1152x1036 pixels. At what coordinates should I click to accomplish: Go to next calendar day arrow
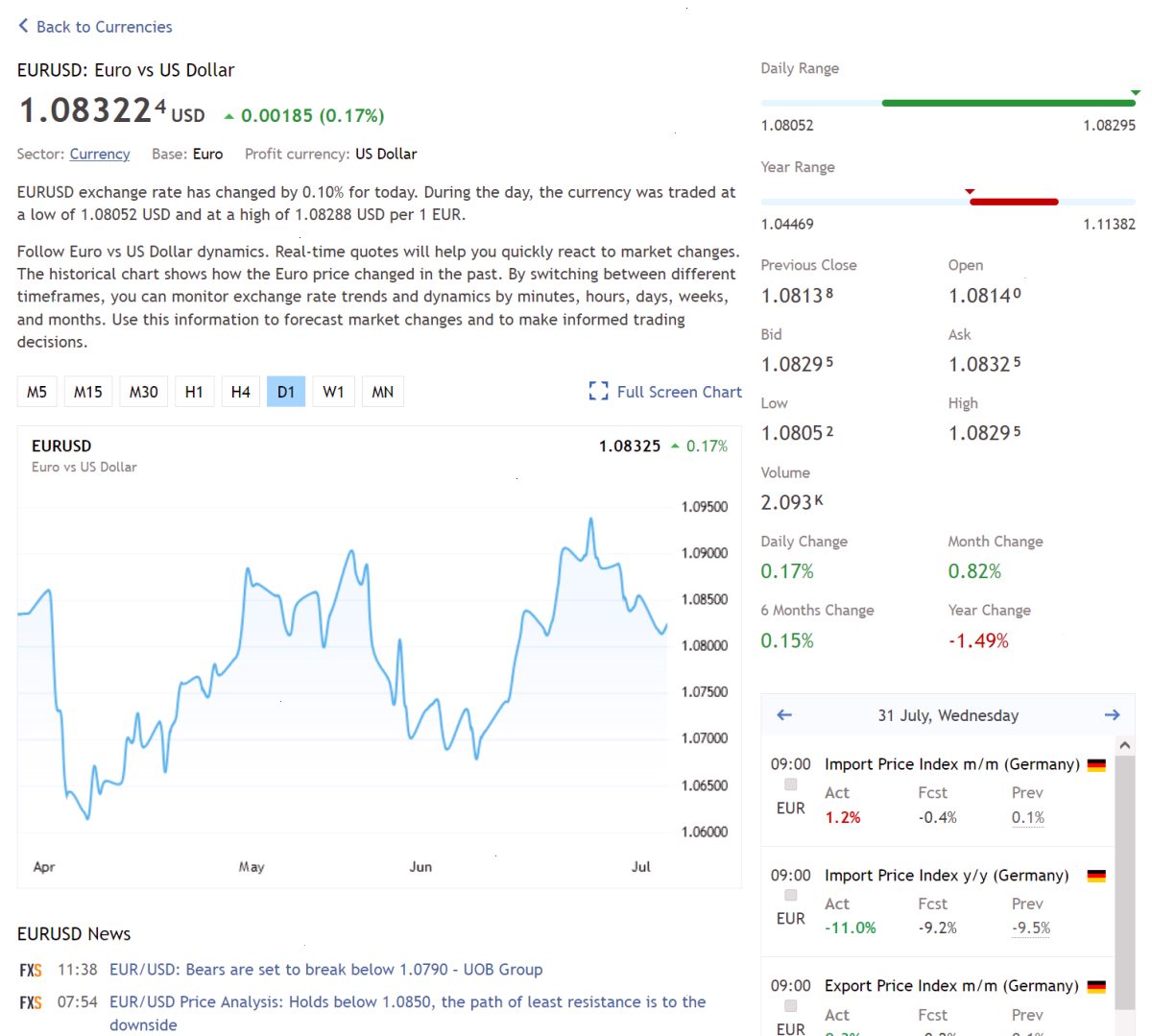[x=1112, y=714]
